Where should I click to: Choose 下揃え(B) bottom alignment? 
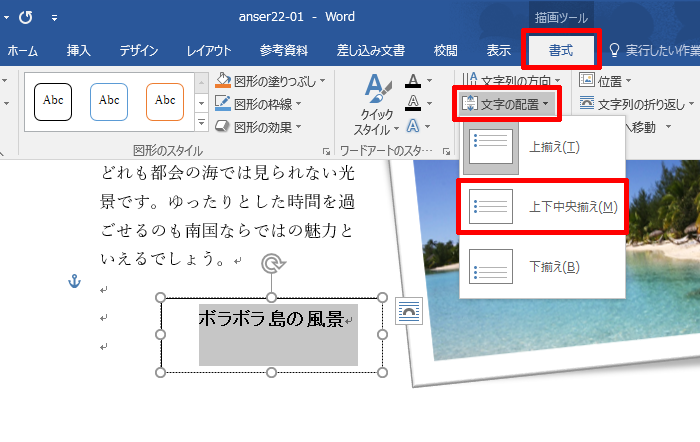542,267
